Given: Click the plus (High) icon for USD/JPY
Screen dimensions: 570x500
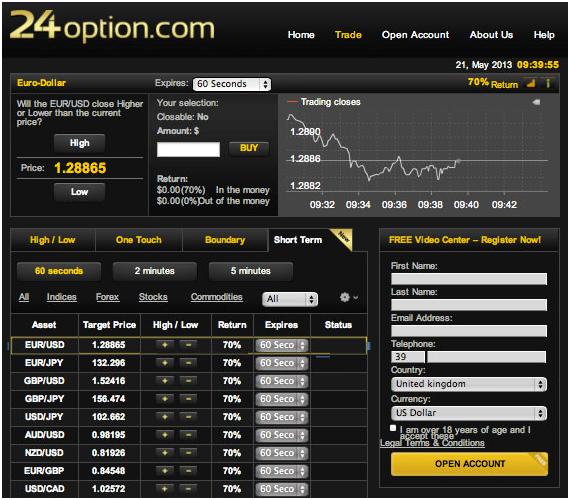Looking at the screenshot, I should click(165, 416).
